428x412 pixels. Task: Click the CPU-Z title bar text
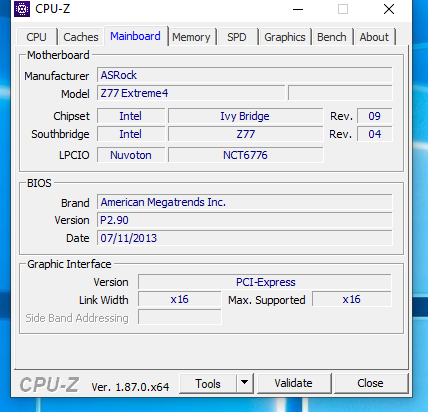[53, 9]
